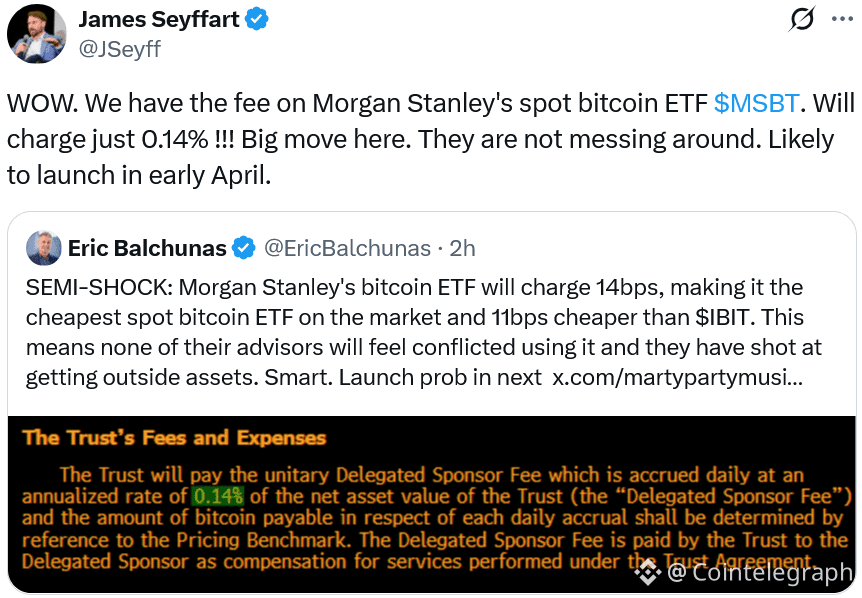Click the highlighted 0.14% in the image
This screenshot has height=598, width=862.
[x=218, y=496]
